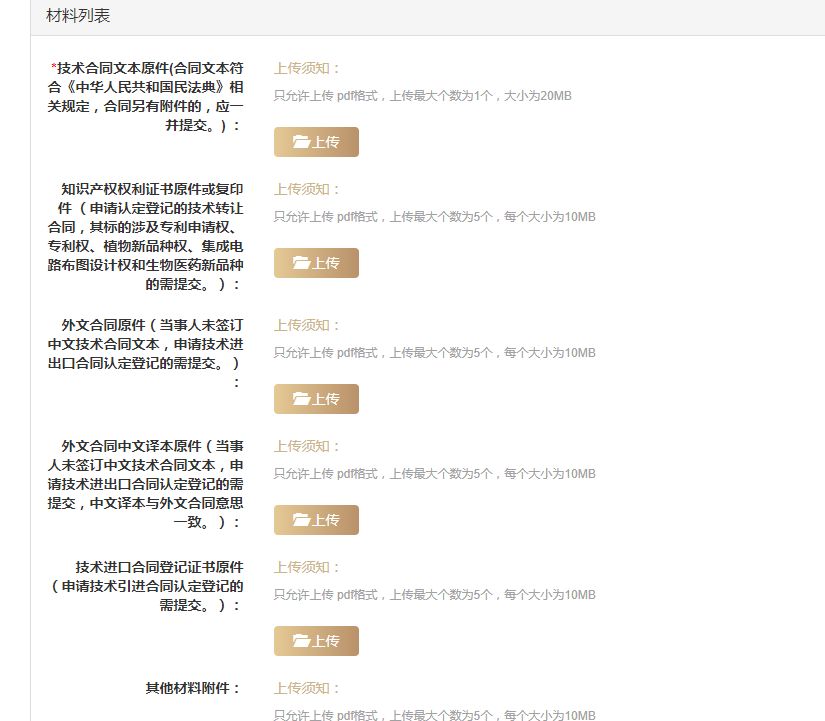Click 上传 under 外文合同中文译本原件
This screenshot has height=721, width=825.
coord(316,519)
